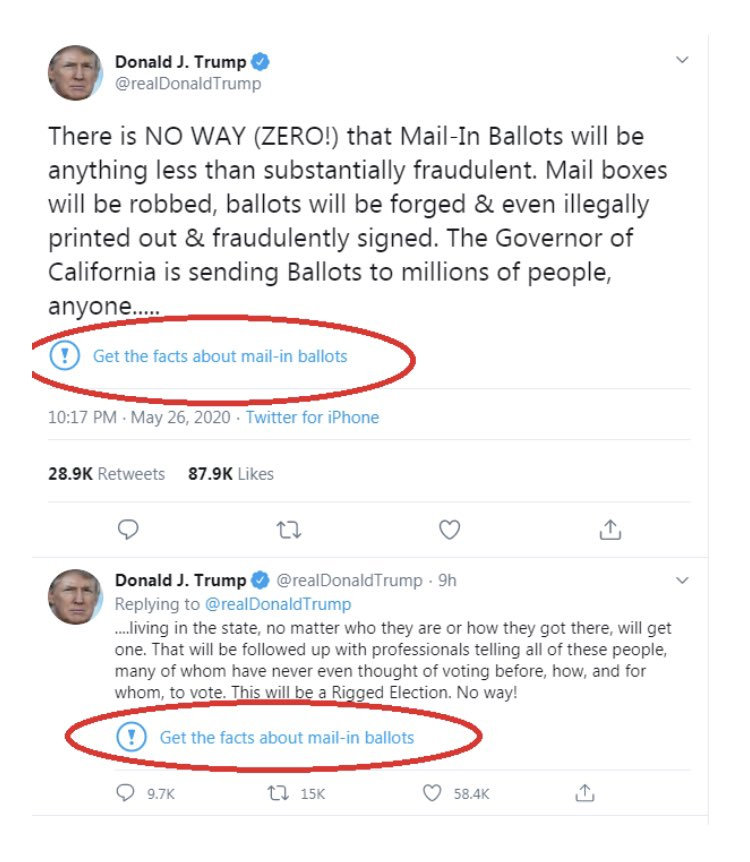Like the main tweet with the heart icon
Image resolution: width=750 pixels, height=862 pixels.
pyautogui.click(x=450, y=529)
